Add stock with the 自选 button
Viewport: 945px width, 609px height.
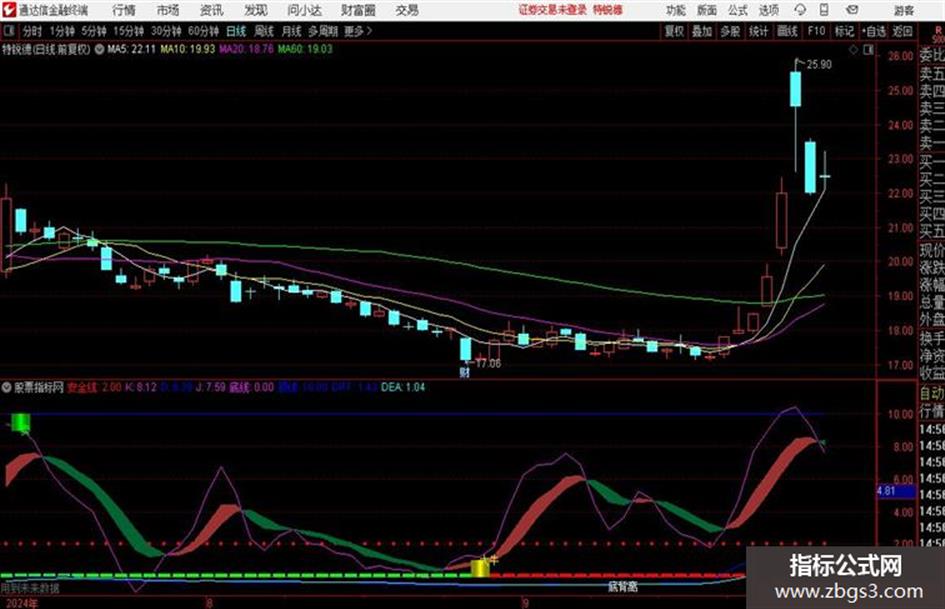874,31
